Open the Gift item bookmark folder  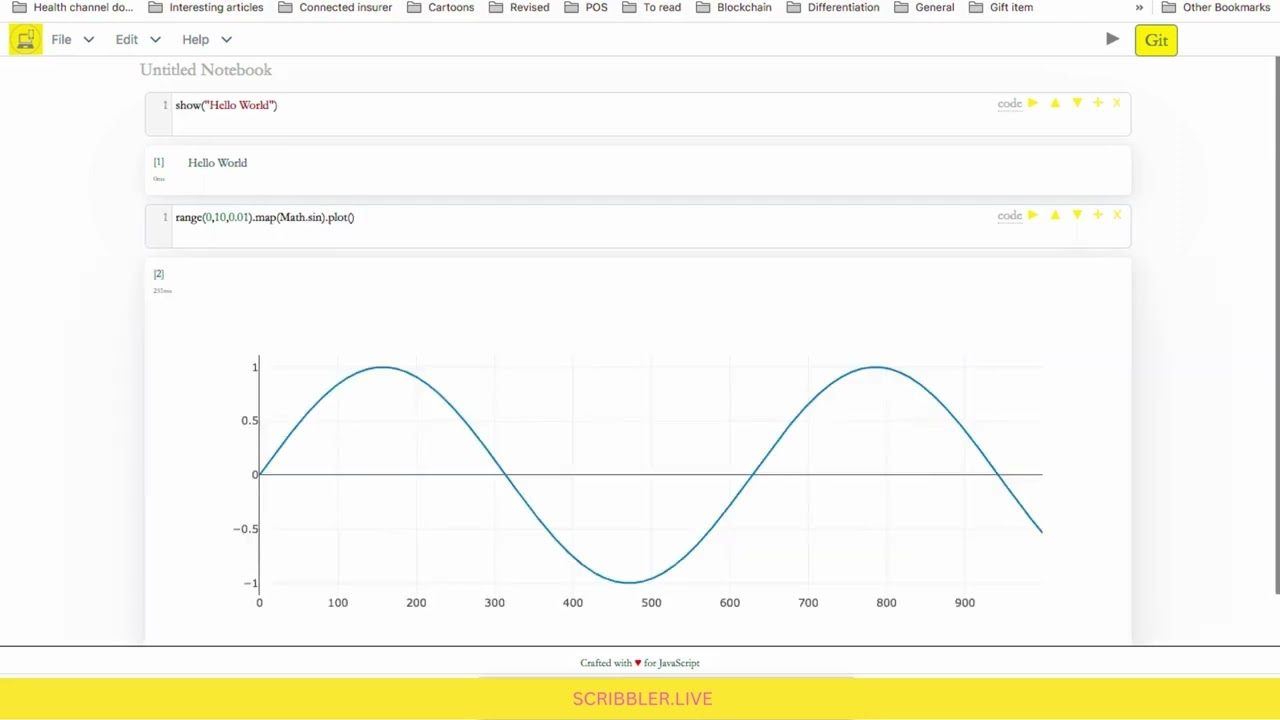[1001, 7]
